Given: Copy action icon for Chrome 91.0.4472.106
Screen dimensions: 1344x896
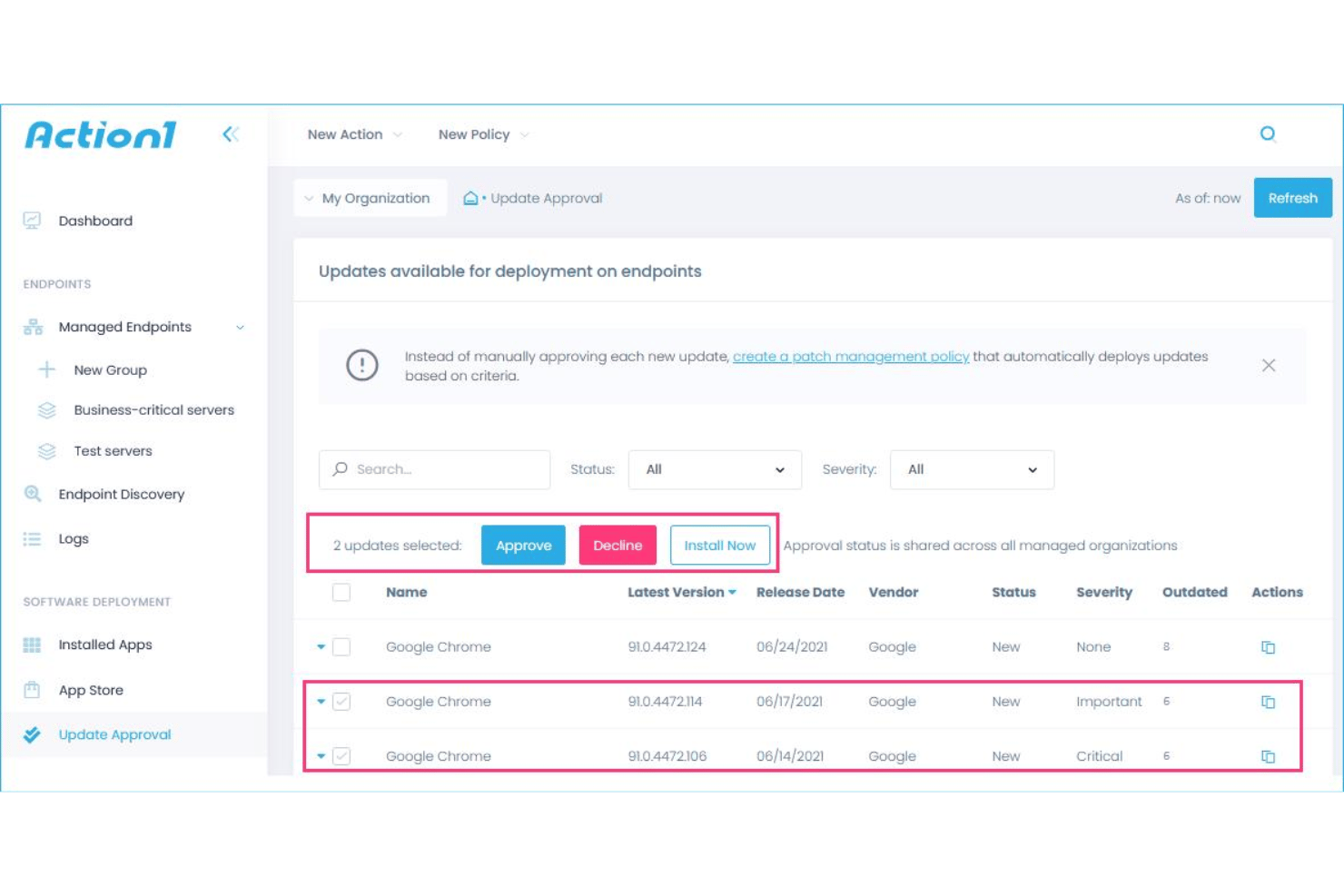Looking at the screenshot, I should coord(1268,756).
